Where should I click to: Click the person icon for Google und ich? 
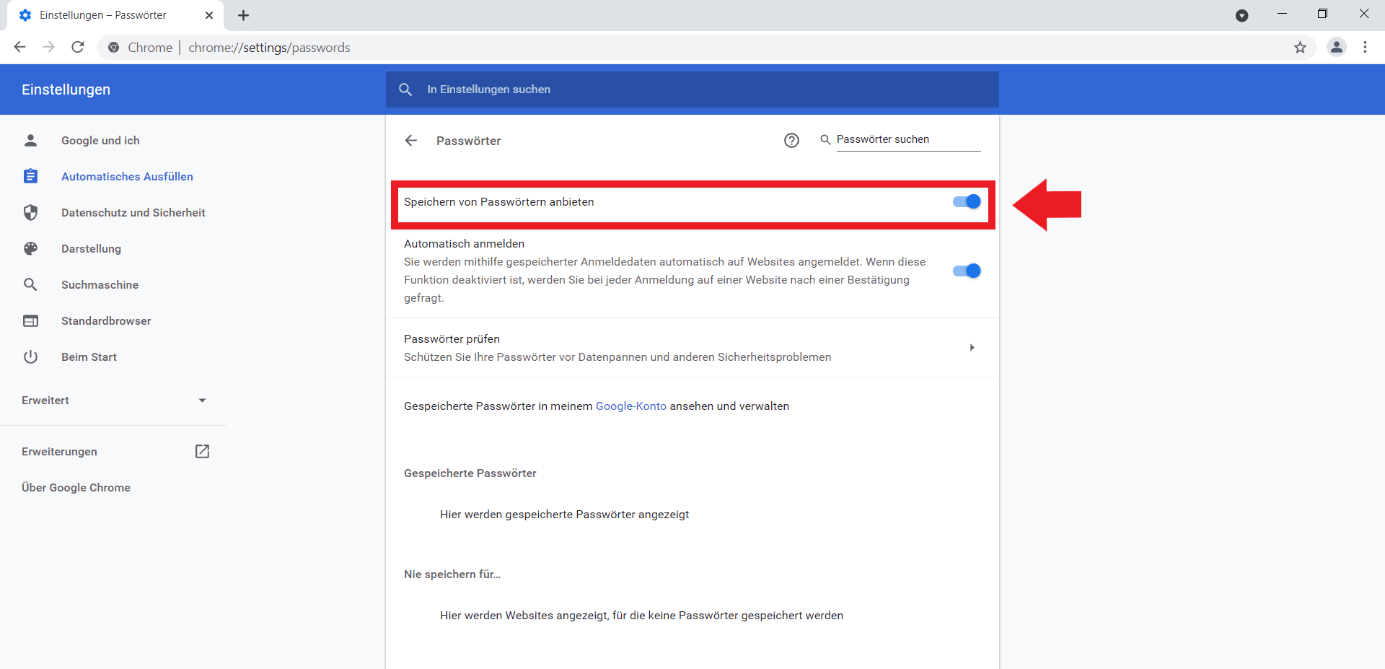pos(31,140)
